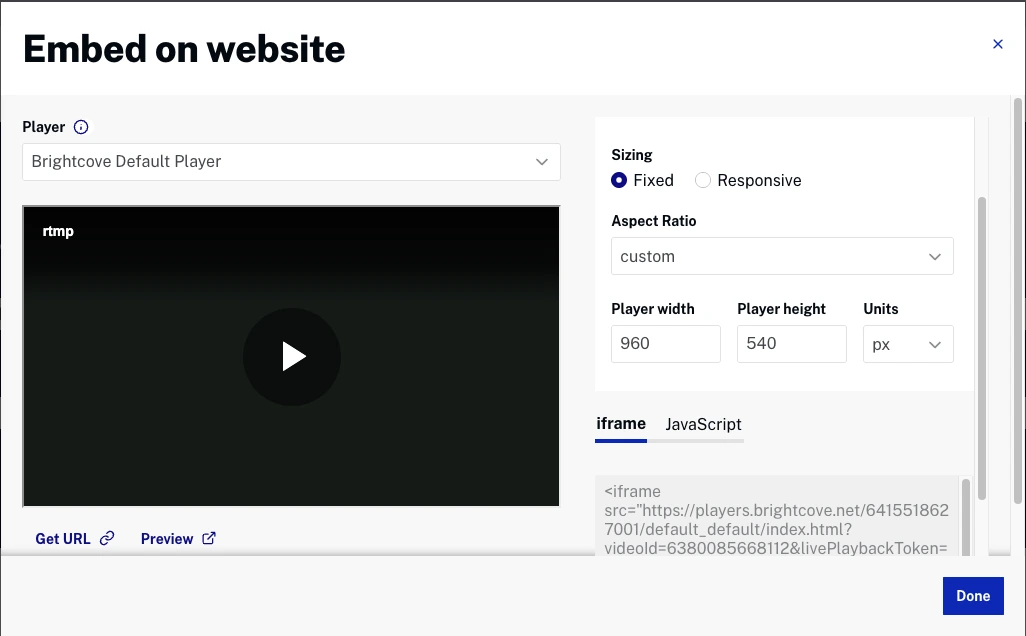Click the external-link icon beside Preview
Image resolution: width=1026 pixels, height=636 pixels.
point(209,538)
